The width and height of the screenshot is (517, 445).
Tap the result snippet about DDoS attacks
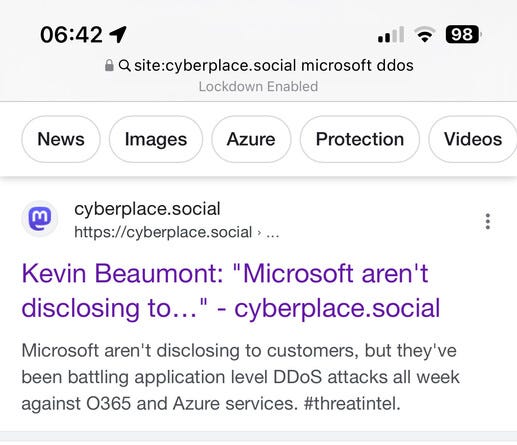coord(240,377)
